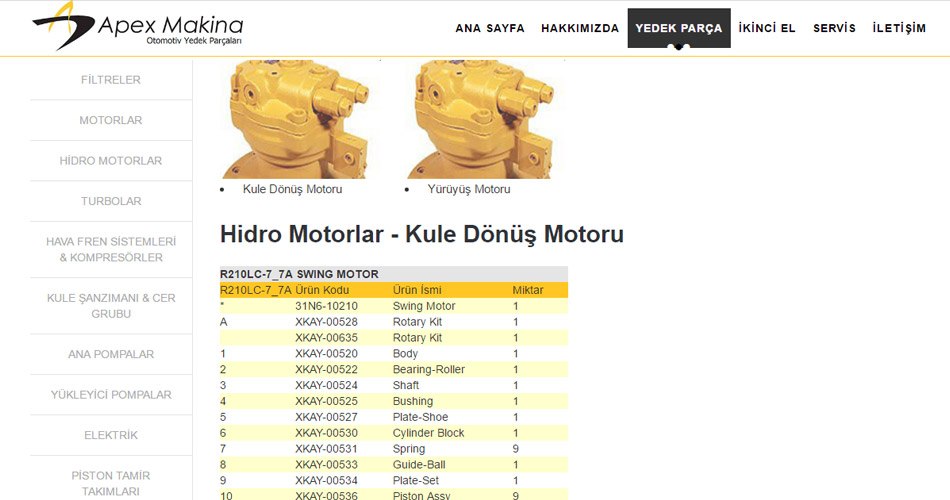This screenshot has height=500, width=950.
Task: Open the İLETİŞİM menu item
Action: pyautogui.click(x=899, y=28)
